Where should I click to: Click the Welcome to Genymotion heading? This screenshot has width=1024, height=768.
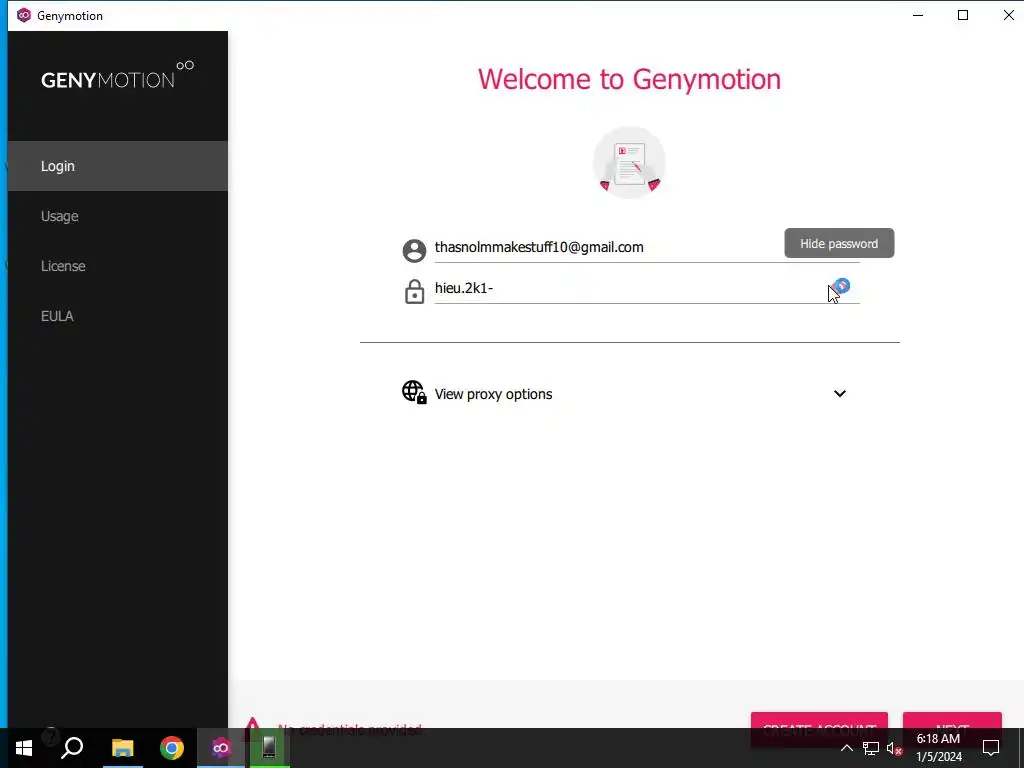(x=629, y=79)
